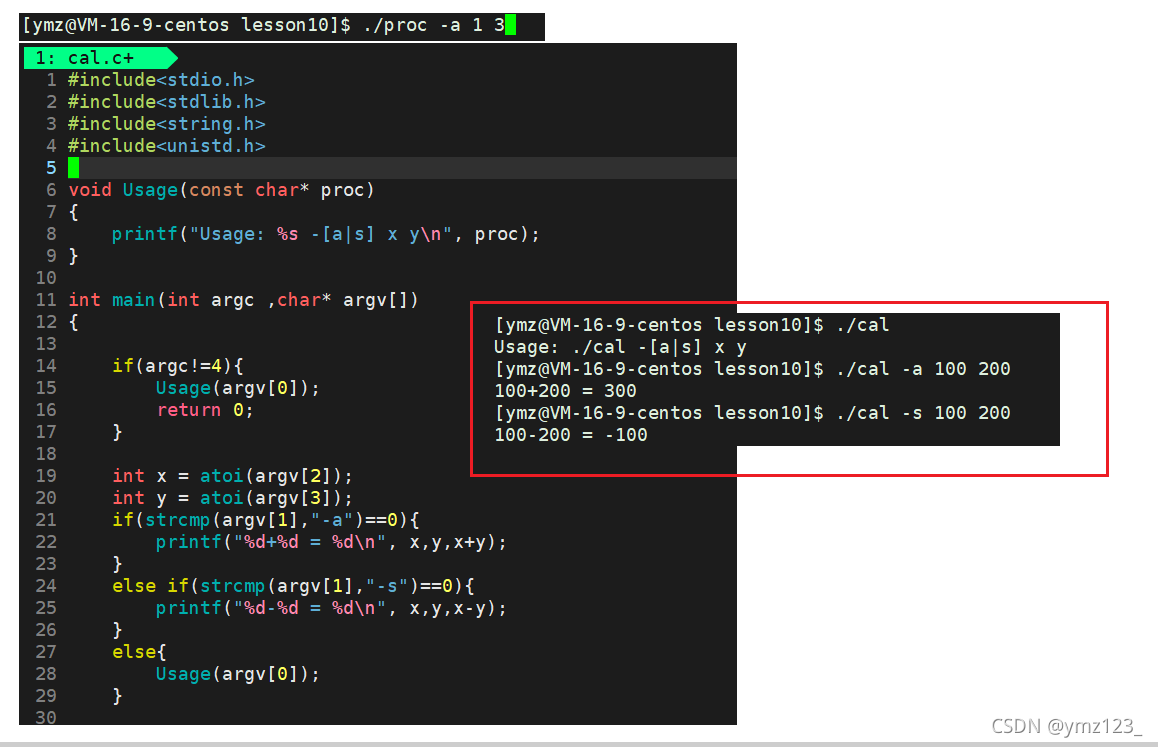Click the cursor after ./proc -a 1 3

(510, 25)
